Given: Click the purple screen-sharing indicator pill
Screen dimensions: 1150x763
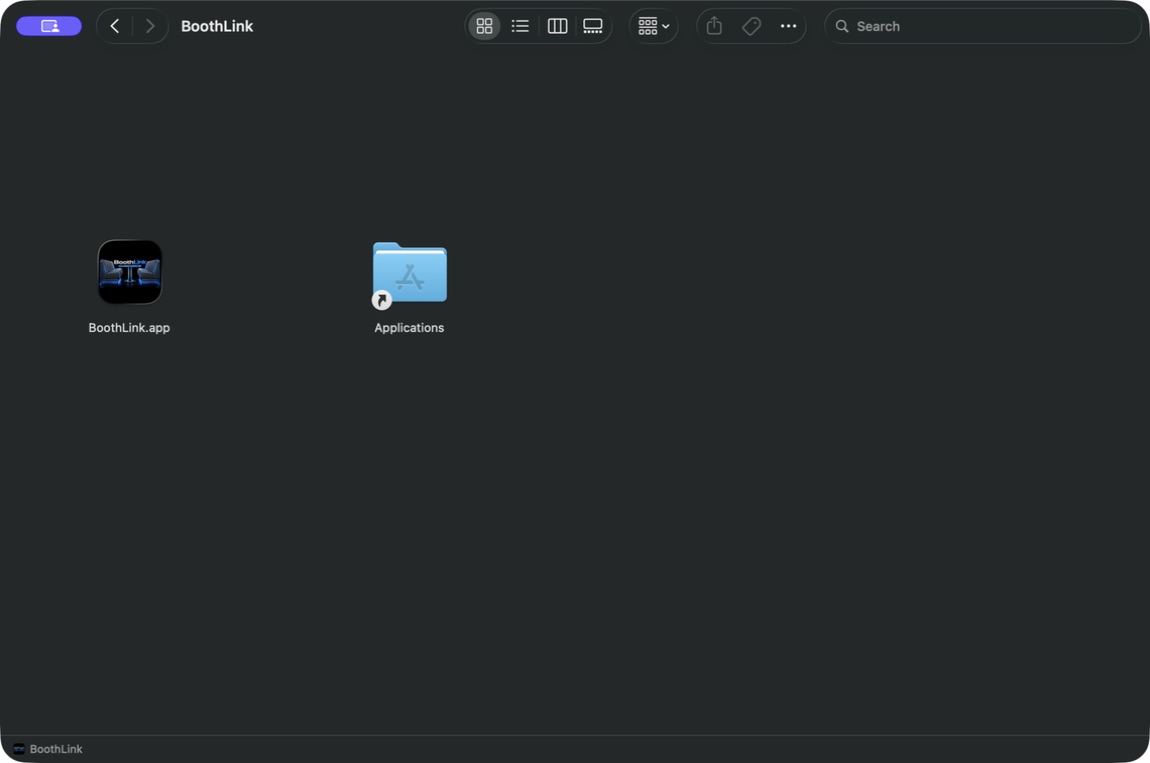Looking at the screenshot, I should click(49, 26).
